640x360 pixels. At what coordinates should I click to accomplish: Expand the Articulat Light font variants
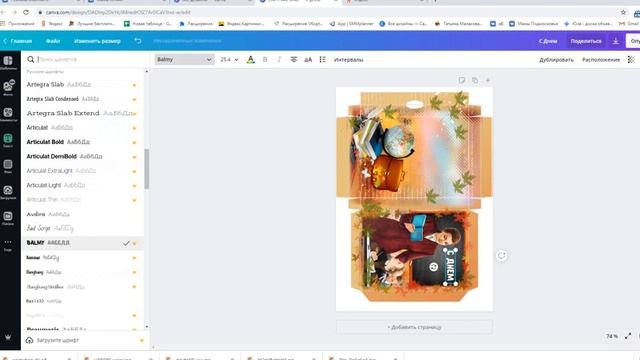coord(134,186)
